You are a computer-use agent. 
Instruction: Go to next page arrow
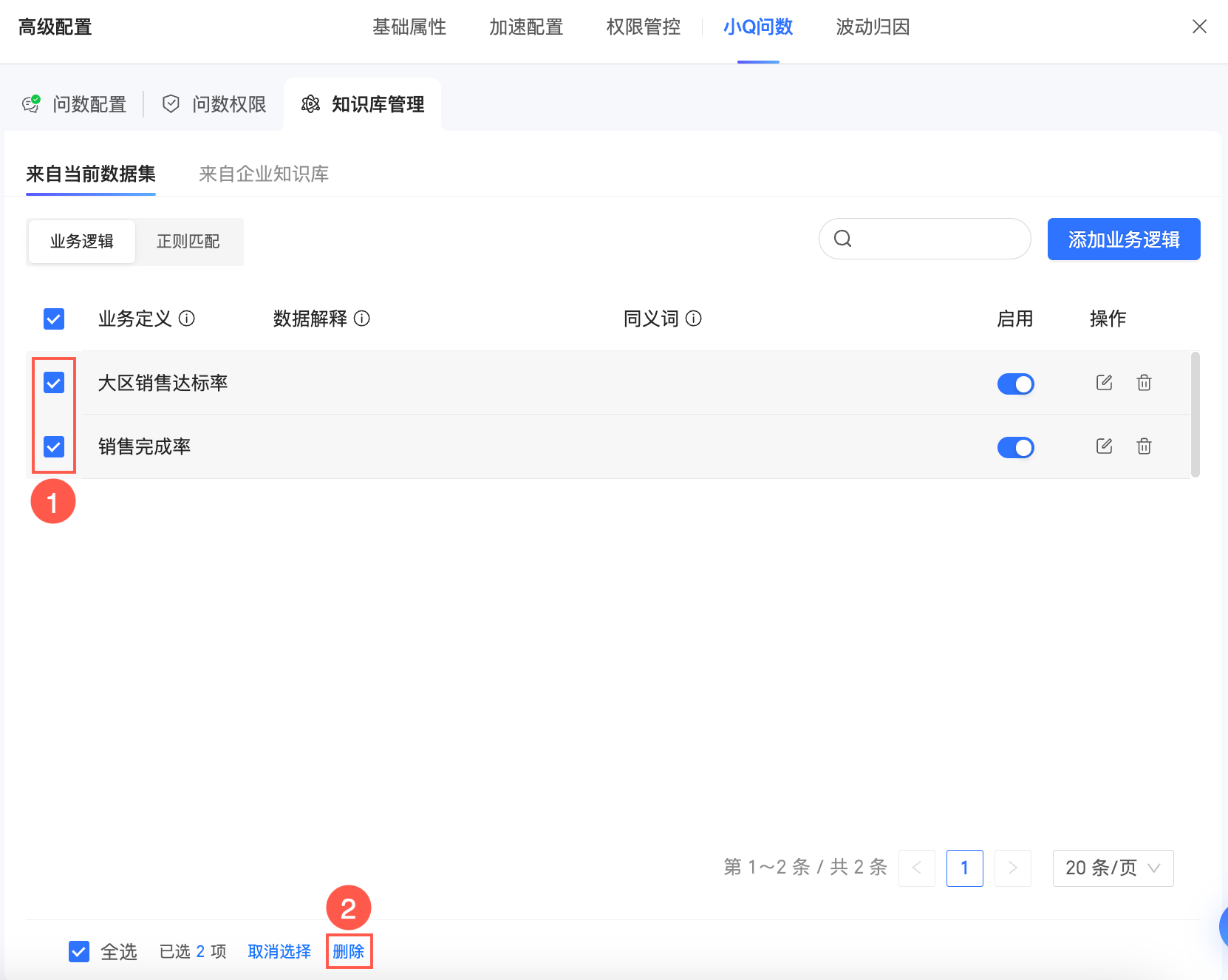tap(1013, 868)
